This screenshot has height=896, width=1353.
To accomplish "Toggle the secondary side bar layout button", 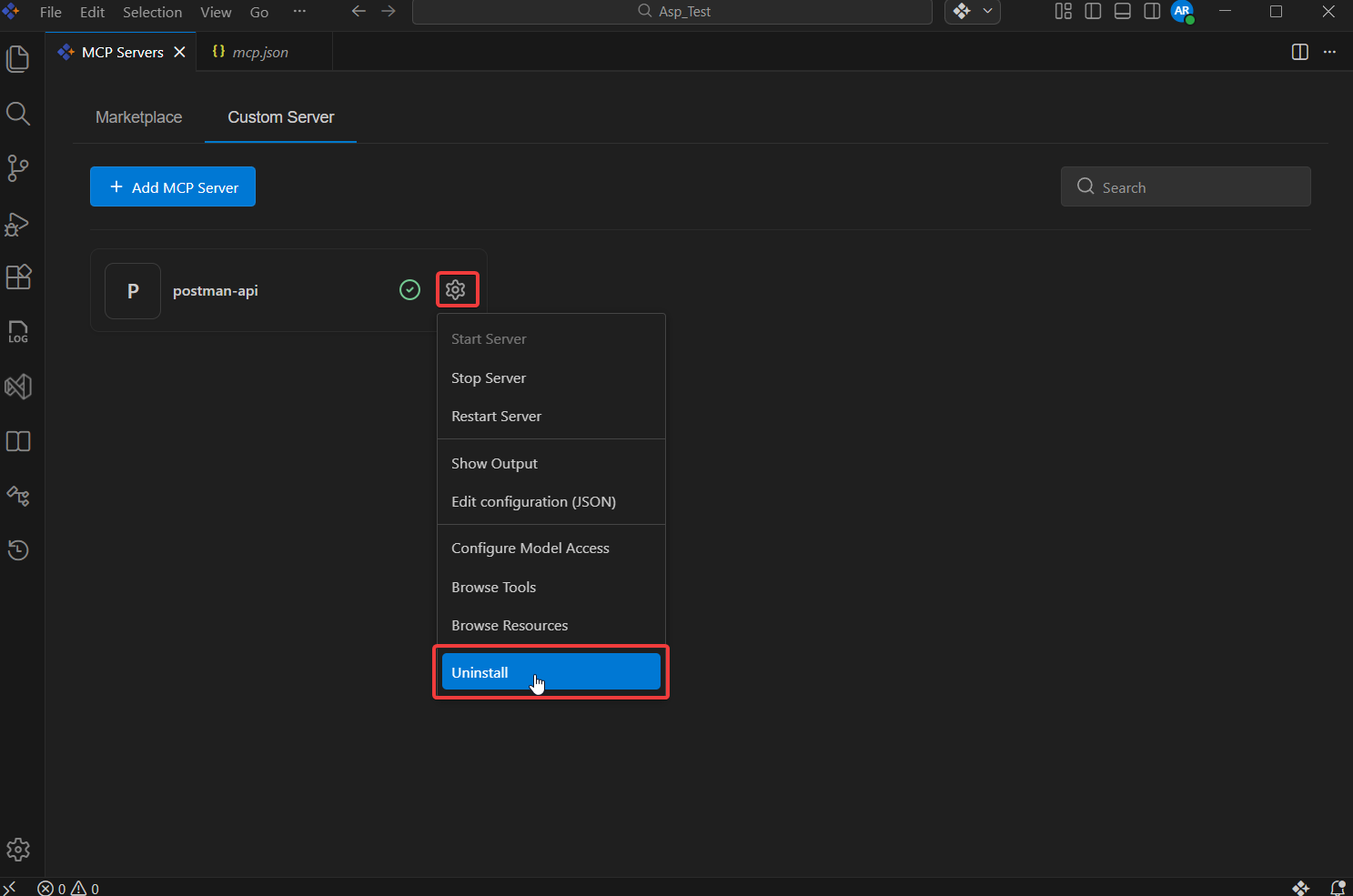I will point(1152,12).
